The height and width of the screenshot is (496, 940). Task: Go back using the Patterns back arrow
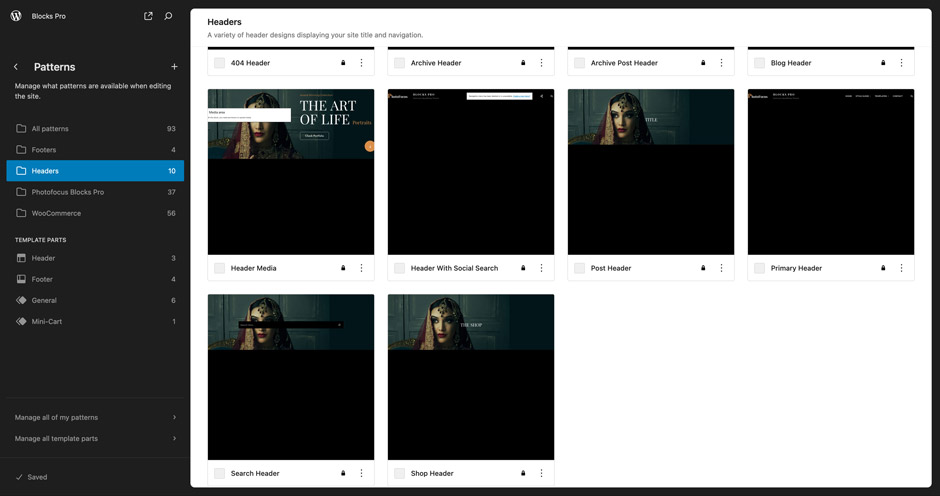coord(16,67)
